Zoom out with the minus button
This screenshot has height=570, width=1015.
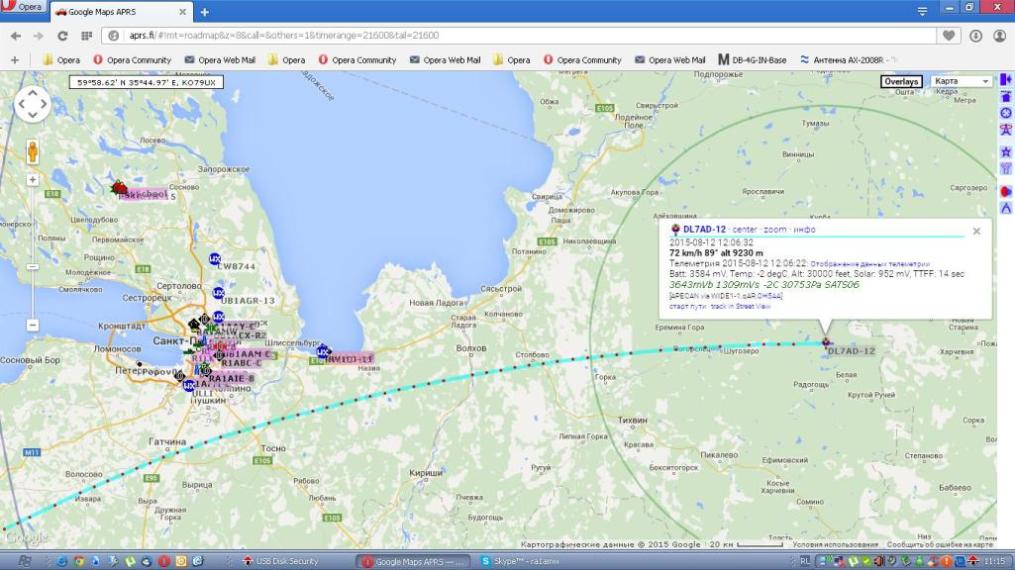coord(33,325)
